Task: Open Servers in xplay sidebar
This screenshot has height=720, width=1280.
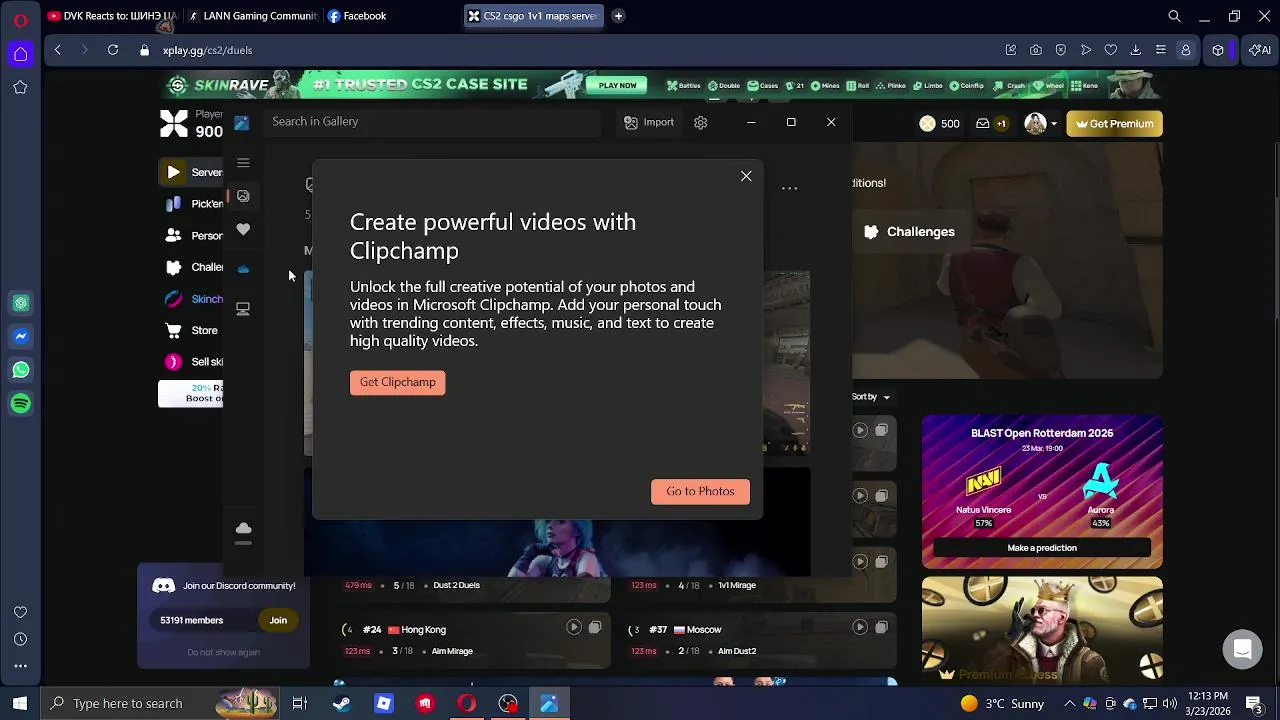Action: coord(191,172)
